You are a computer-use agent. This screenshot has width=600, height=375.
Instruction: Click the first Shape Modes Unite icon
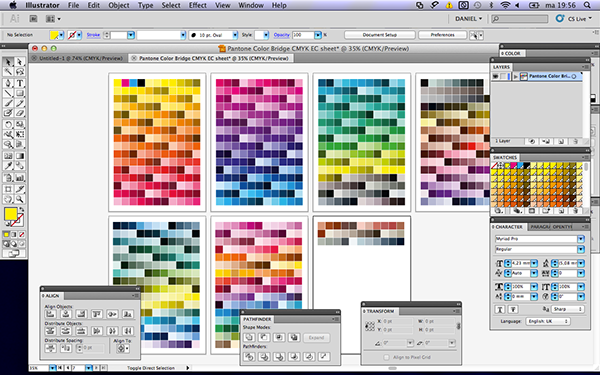pyautogui.click(x=249, y=337)
